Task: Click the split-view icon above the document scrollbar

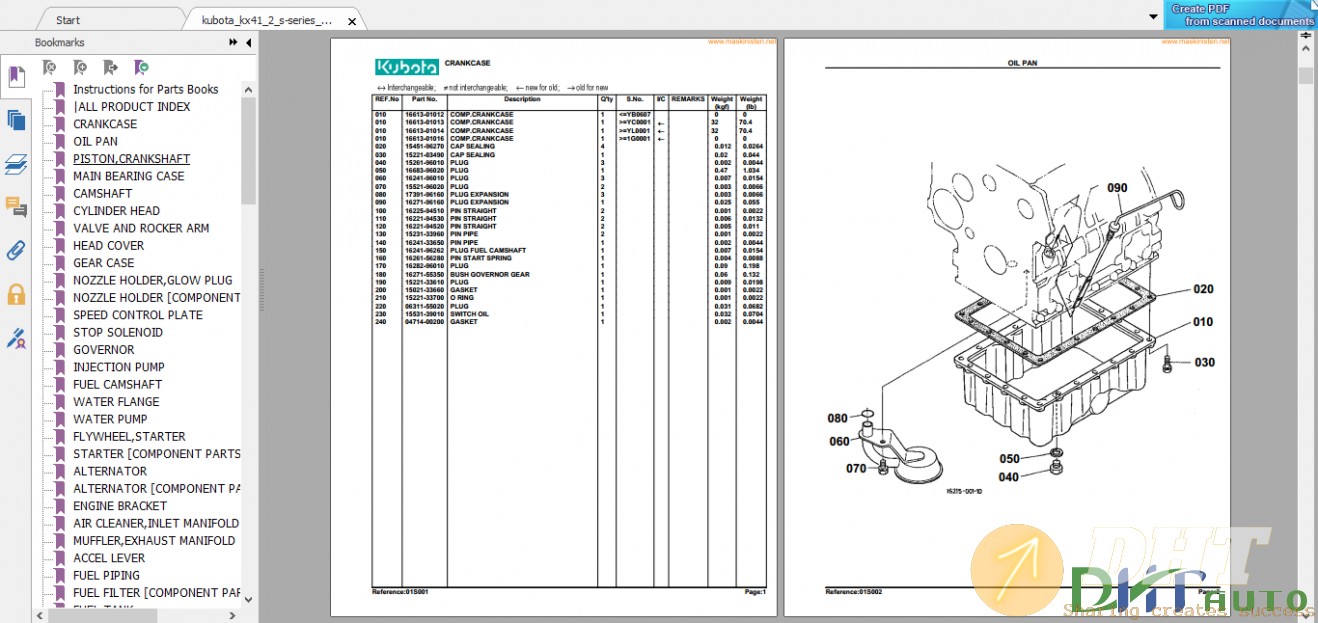Action: [1305, 35]
